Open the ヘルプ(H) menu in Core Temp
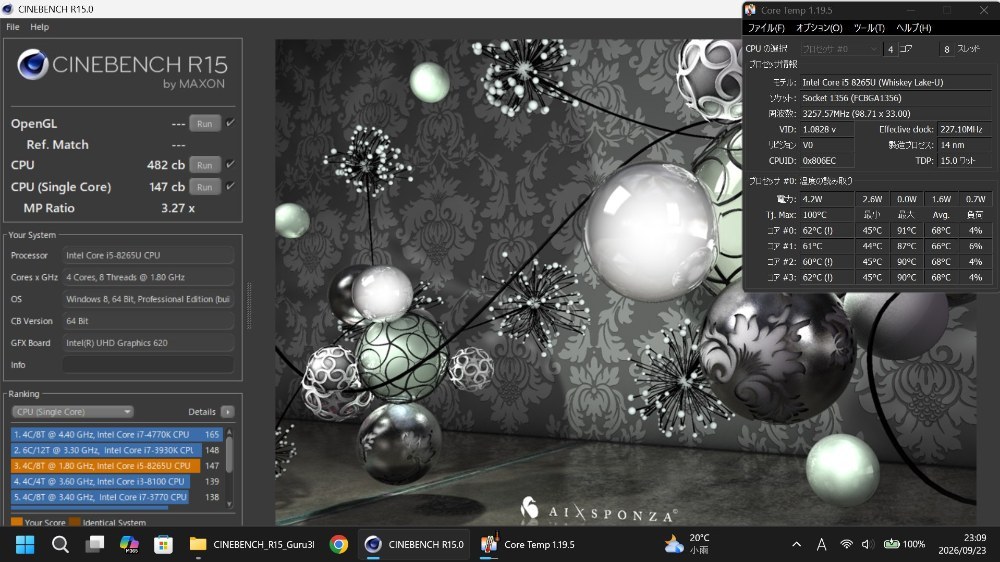The image size is (1000, 562). 913,28
